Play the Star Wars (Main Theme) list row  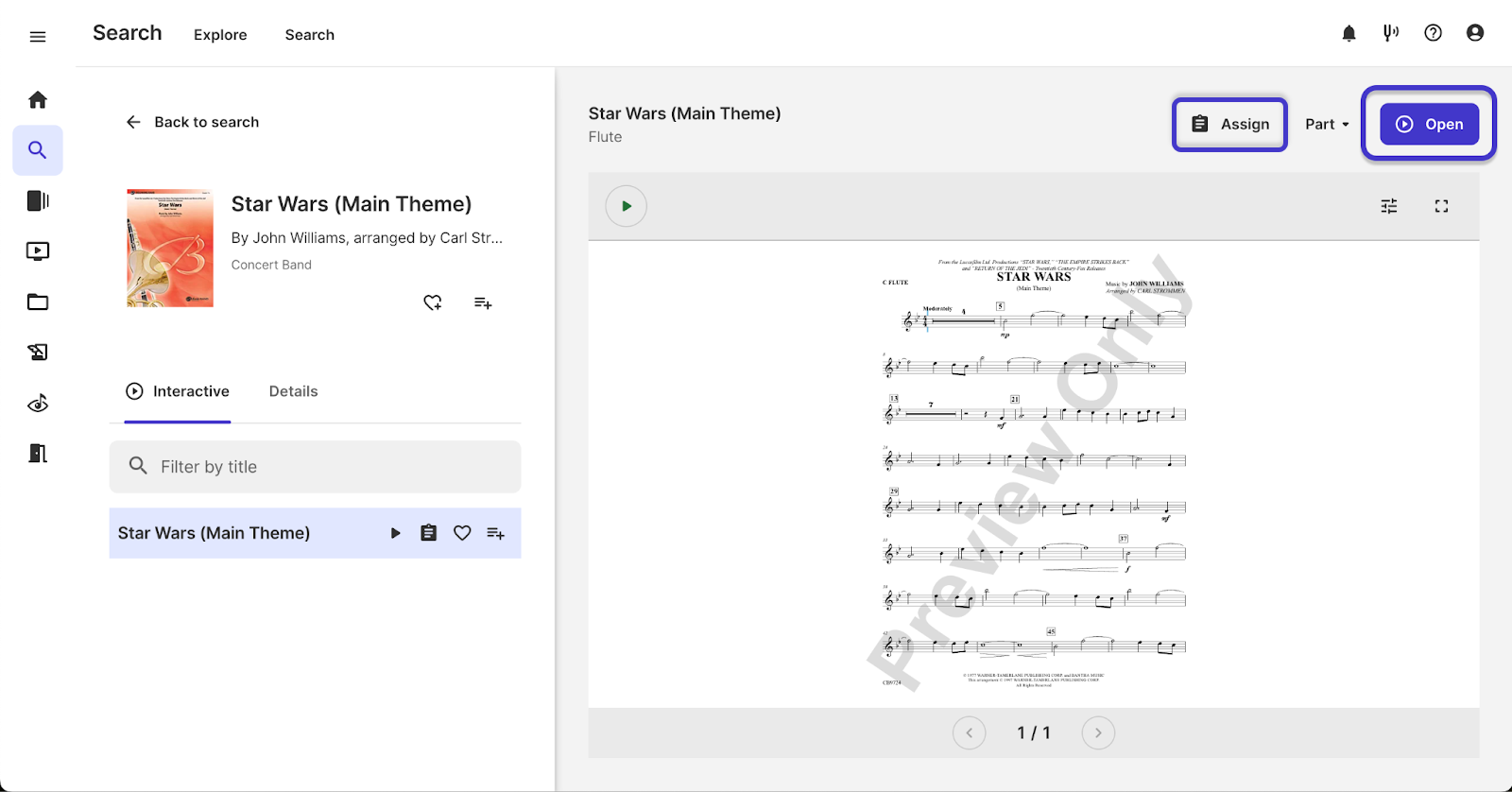pyautogui.click(x=396, y=533)
